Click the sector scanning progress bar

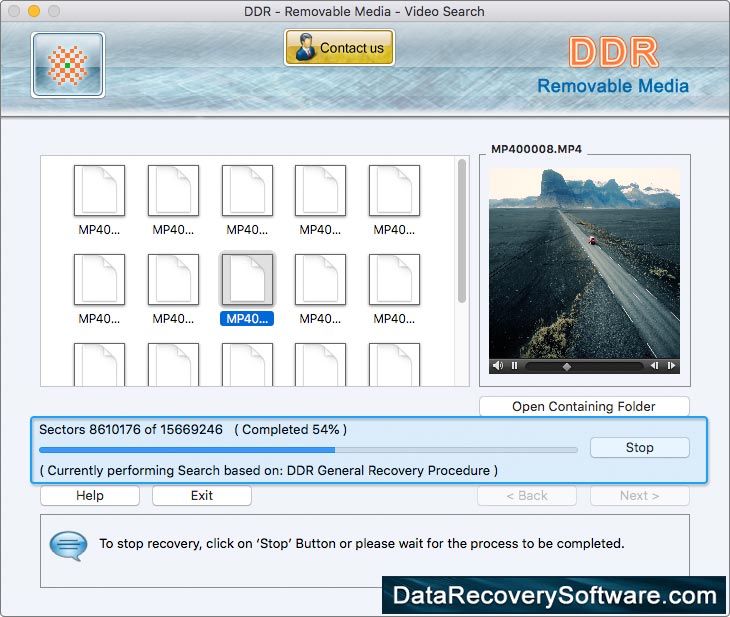(308, 450)
